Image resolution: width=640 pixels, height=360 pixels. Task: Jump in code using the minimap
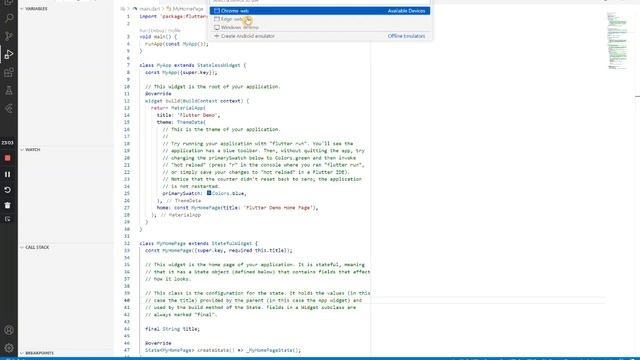[x=617, y=41]
